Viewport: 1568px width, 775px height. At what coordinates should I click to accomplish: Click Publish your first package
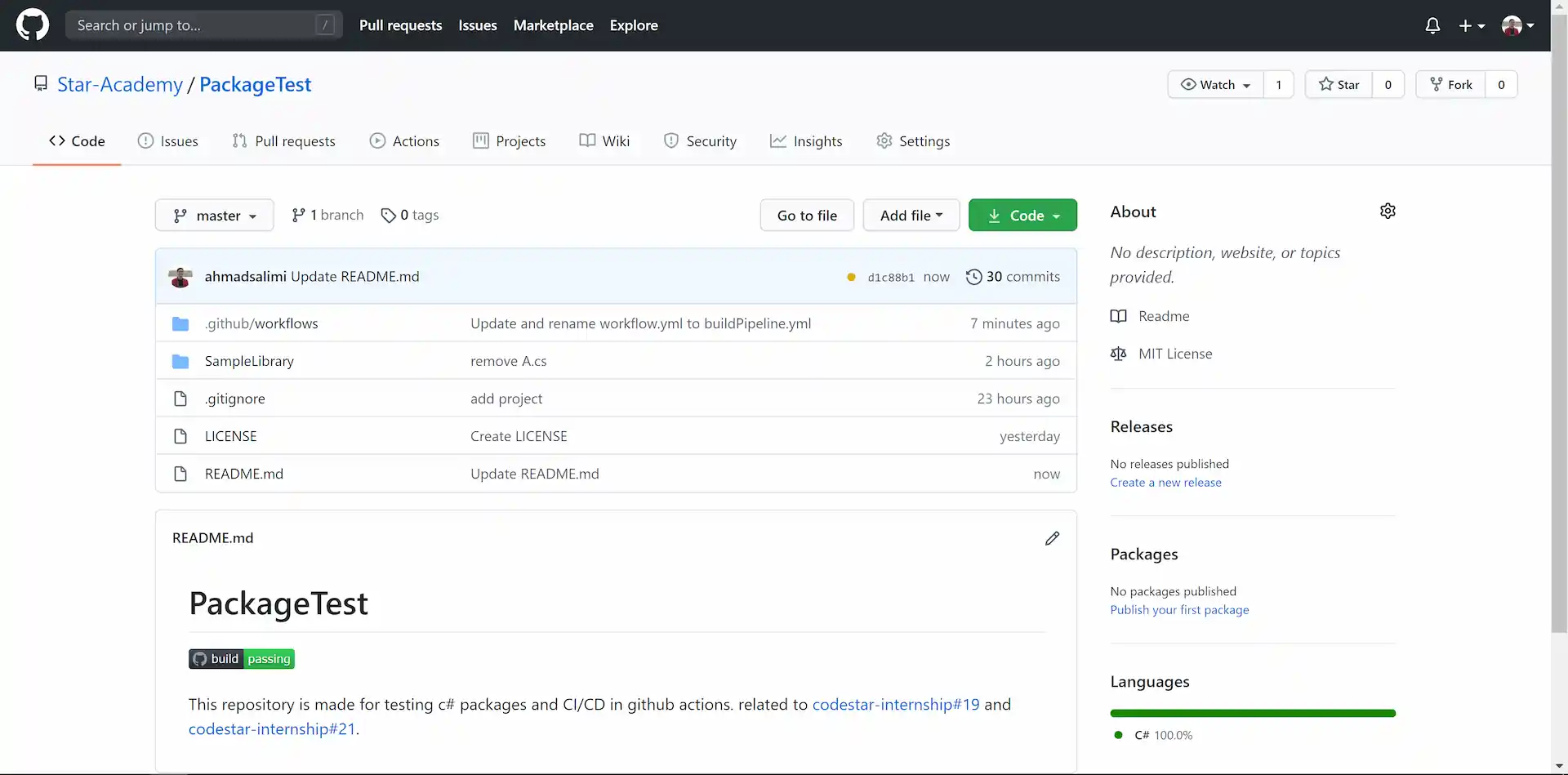(1179, 610)
